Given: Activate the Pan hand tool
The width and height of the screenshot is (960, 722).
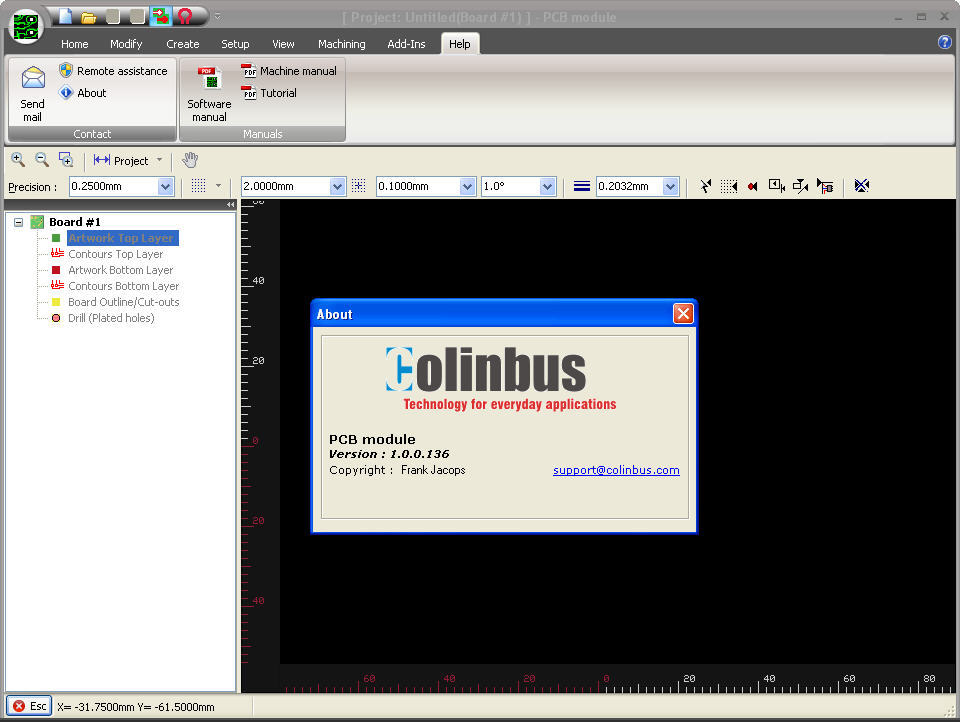Looking at the screenshot, I should point(189,160).
